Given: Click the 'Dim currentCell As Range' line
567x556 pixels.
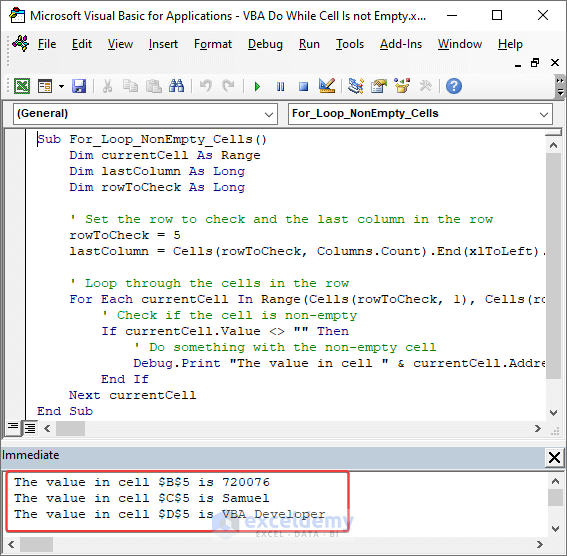Looking at the screenshot, I should click(x=165, y=155).
